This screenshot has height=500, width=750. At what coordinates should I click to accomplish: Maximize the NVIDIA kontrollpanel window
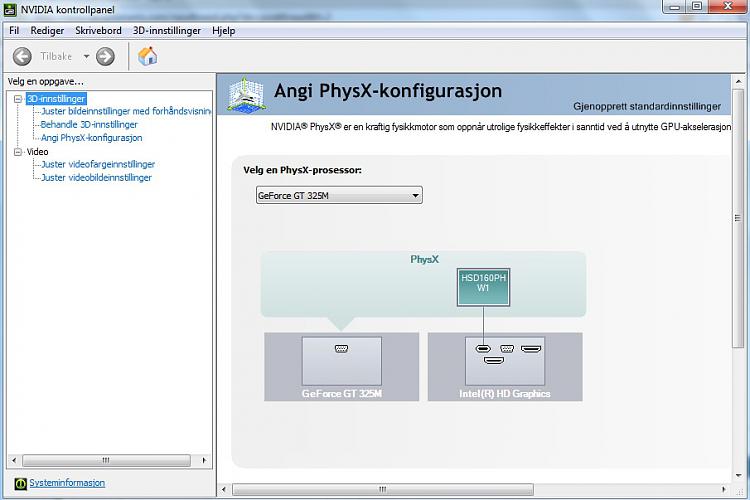697,7
